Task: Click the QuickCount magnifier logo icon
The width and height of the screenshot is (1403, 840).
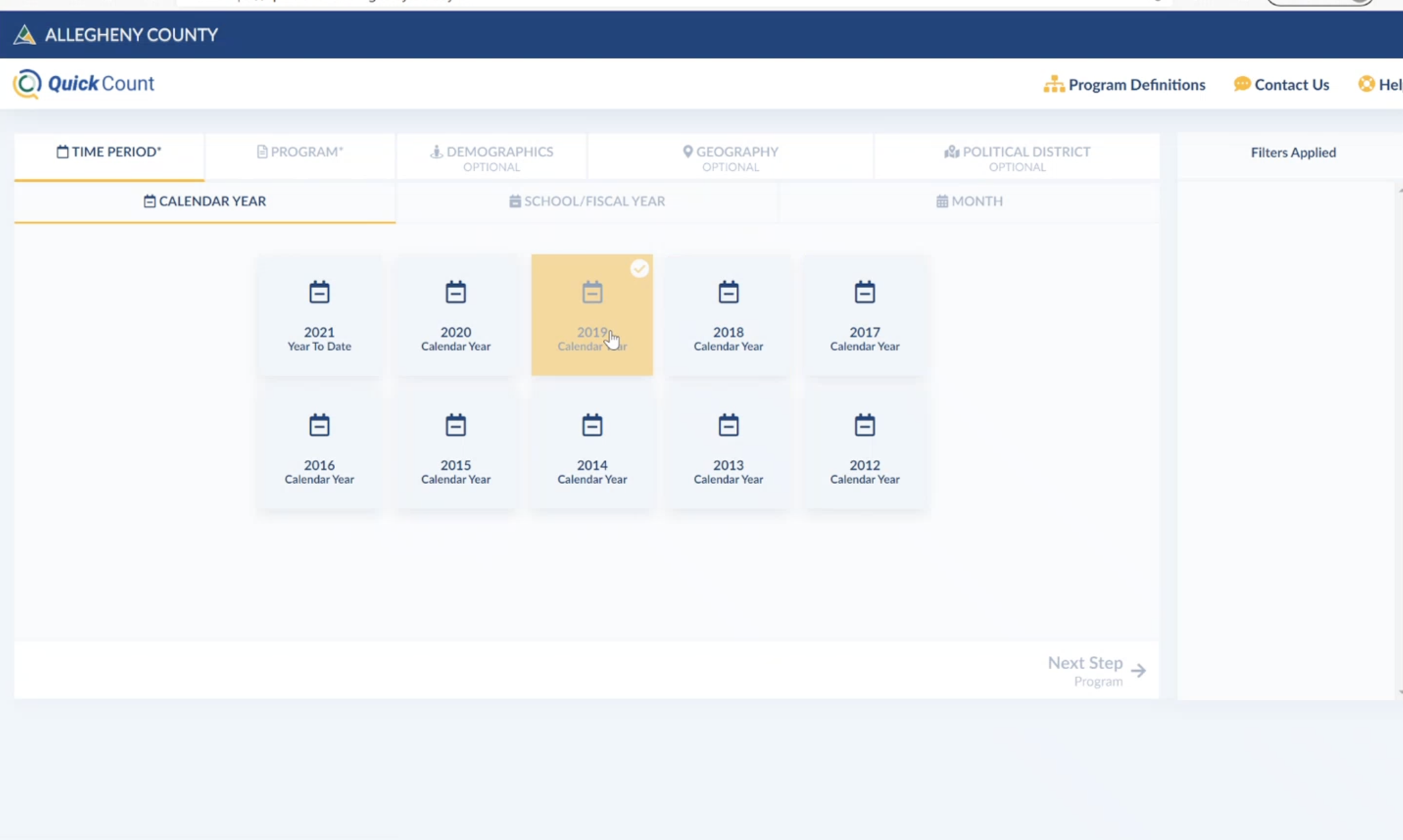Action: coord(27,84)
